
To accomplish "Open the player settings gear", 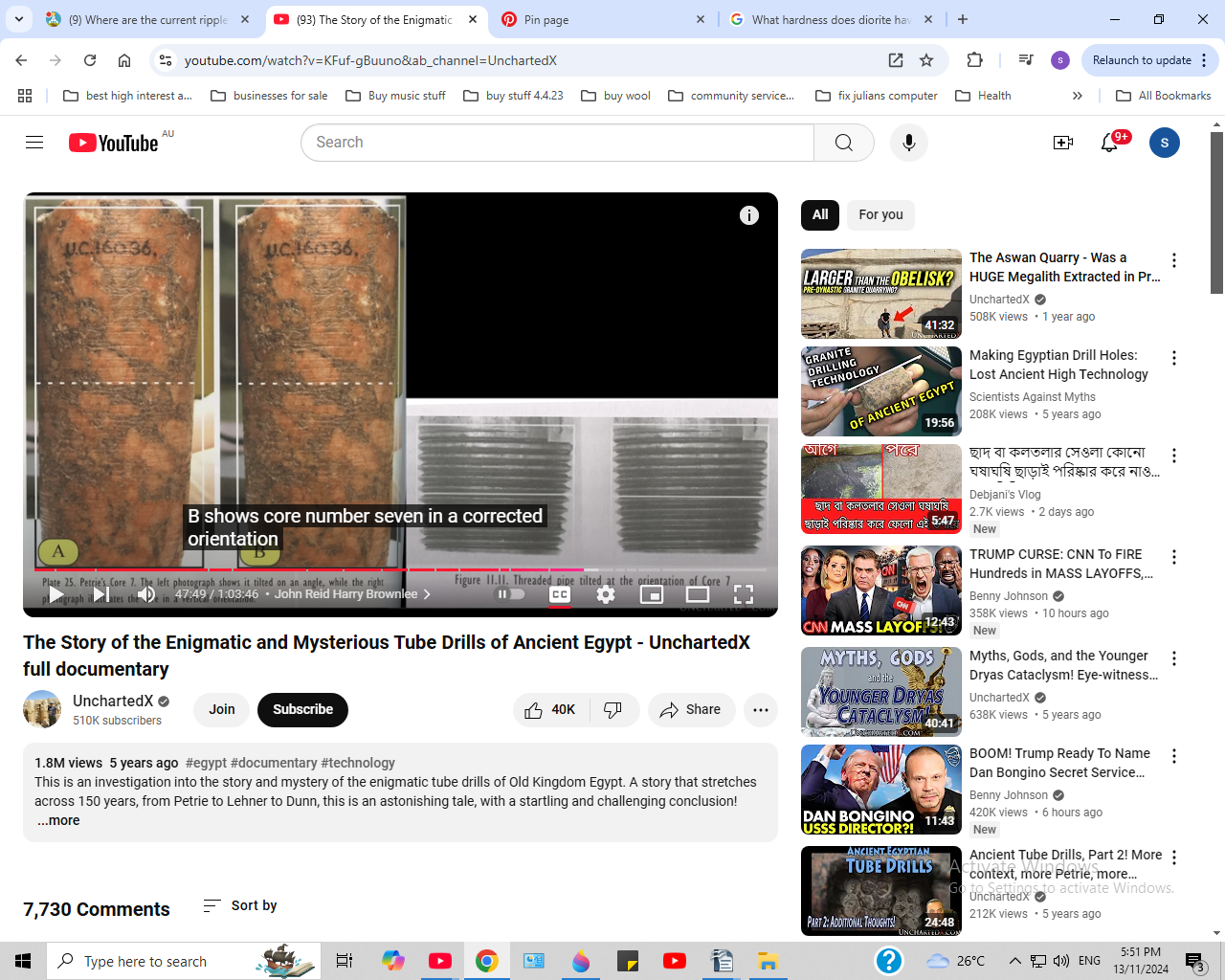I will (x=606, y=594).
